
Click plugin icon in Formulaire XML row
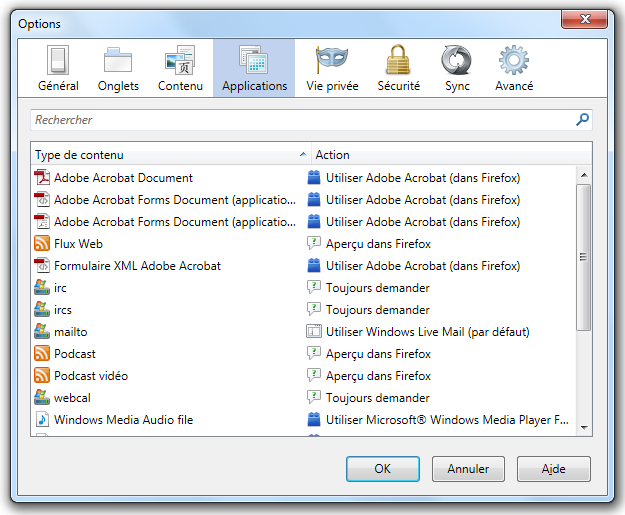(314, 265)
